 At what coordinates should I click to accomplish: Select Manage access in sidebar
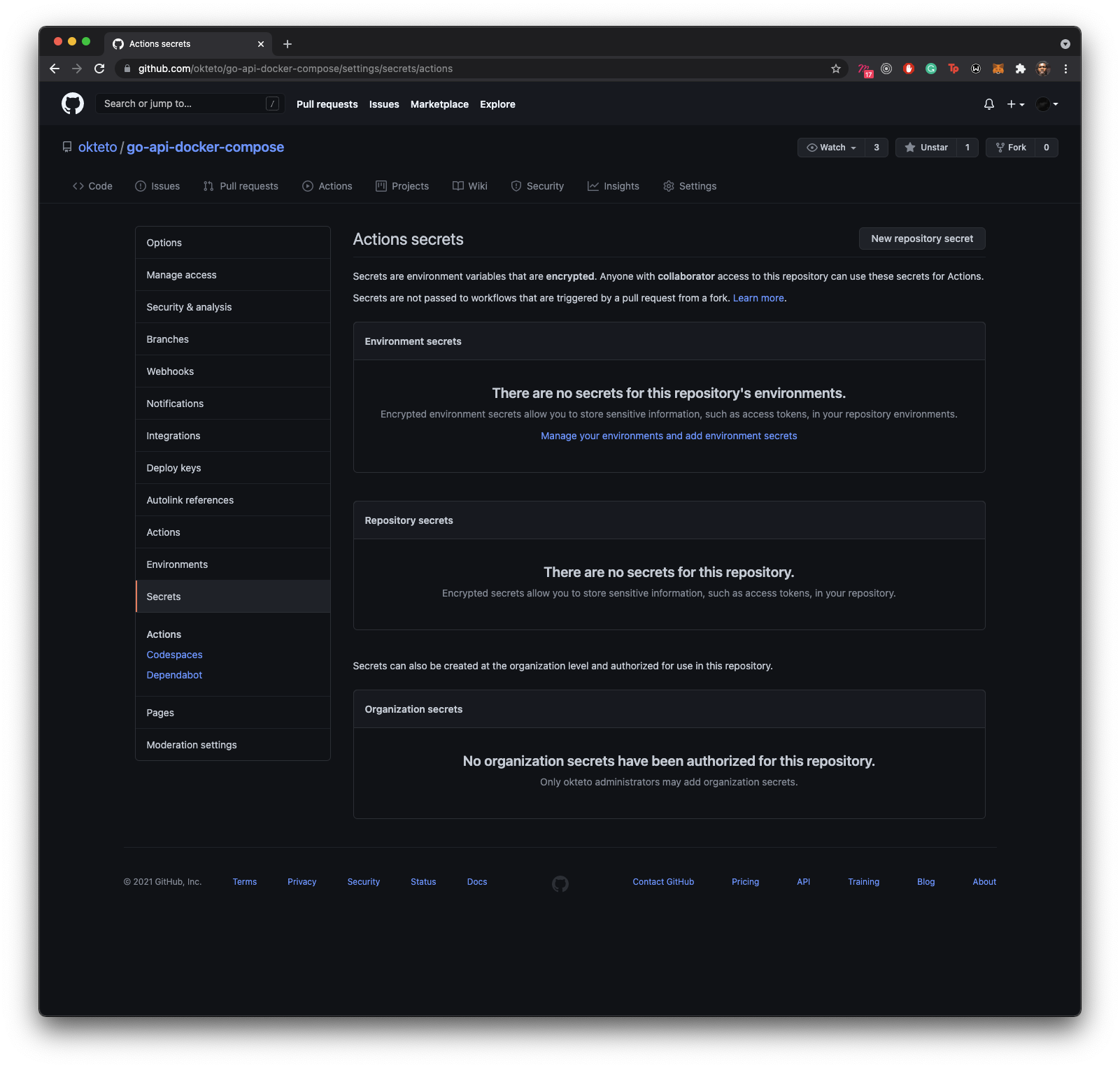233,275
